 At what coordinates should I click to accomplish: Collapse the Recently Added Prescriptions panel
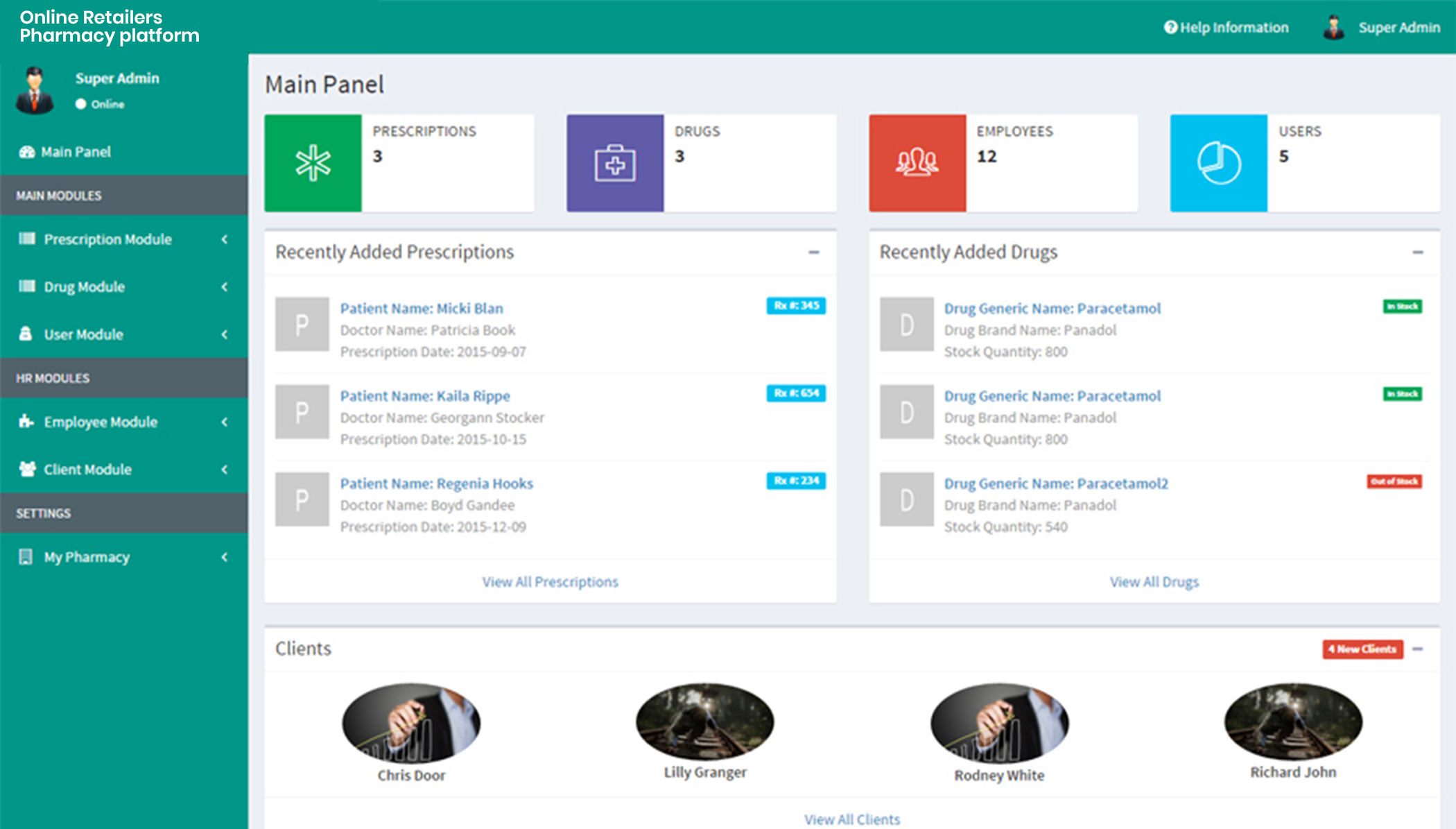pyautogui.click(x=814, y=253)
